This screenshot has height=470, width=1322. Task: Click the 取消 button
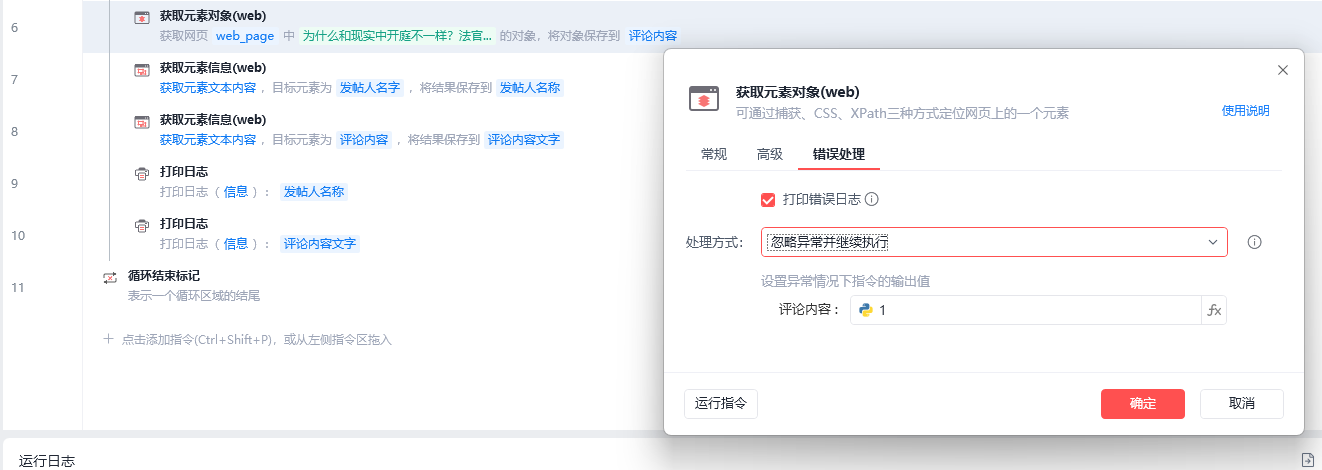pos(1242,404)
